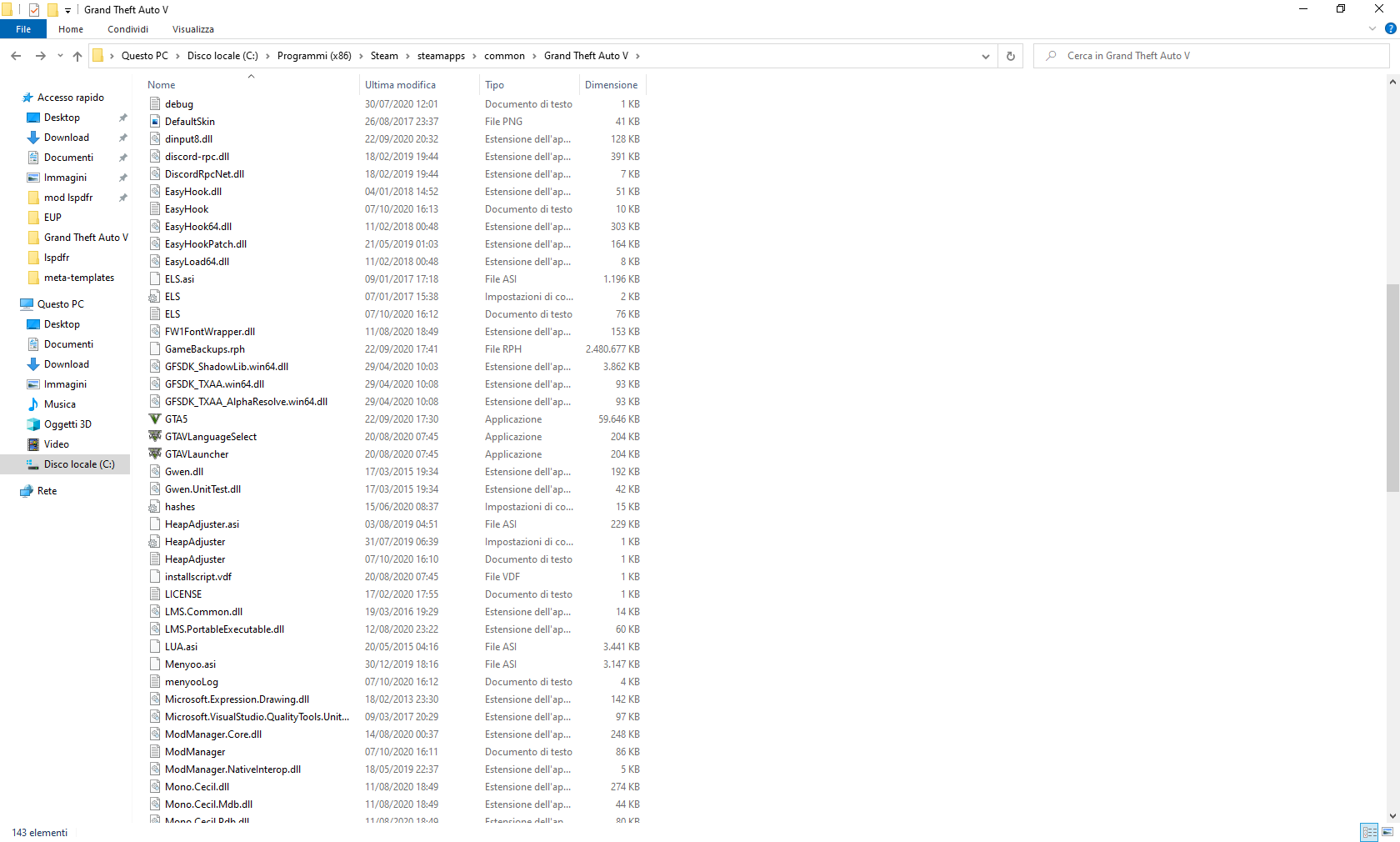Click the New folder quick access icon

(x=52, y=10)
